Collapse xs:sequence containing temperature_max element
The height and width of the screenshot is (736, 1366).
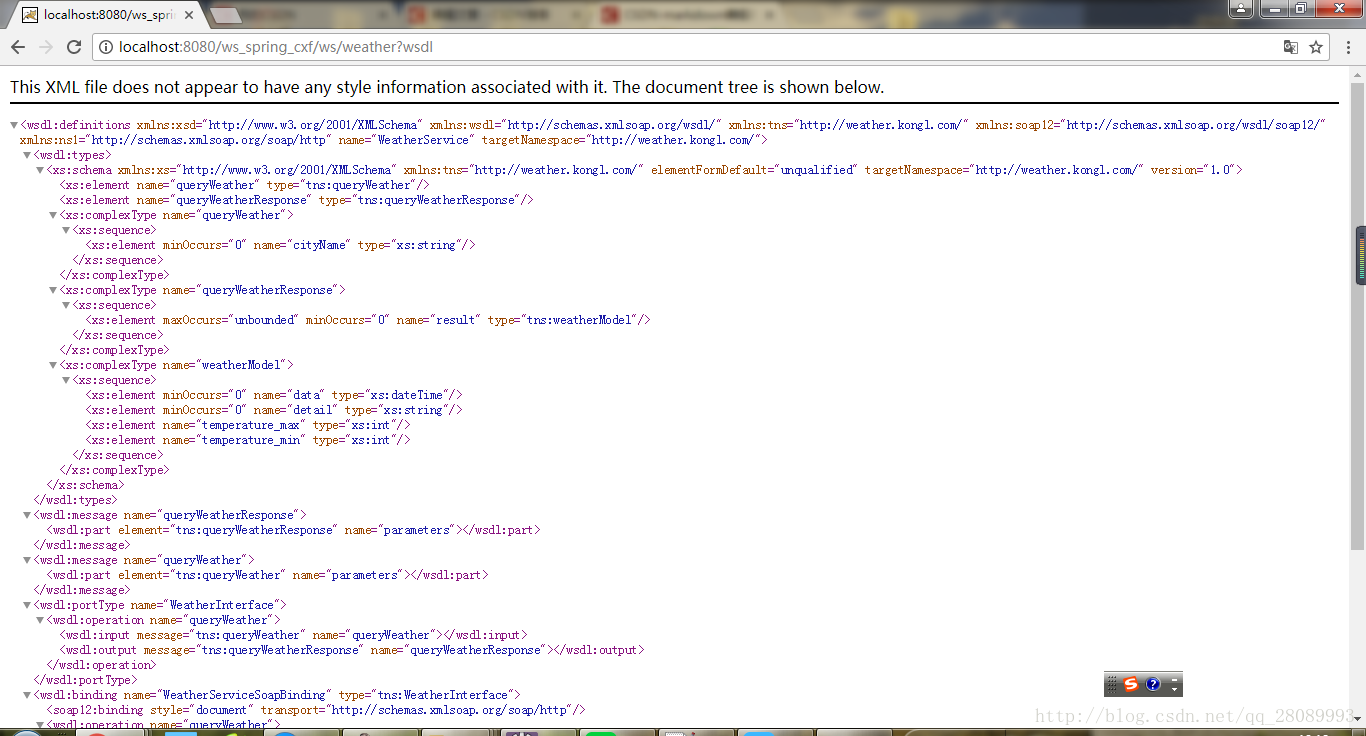click(x=67, y=380)
